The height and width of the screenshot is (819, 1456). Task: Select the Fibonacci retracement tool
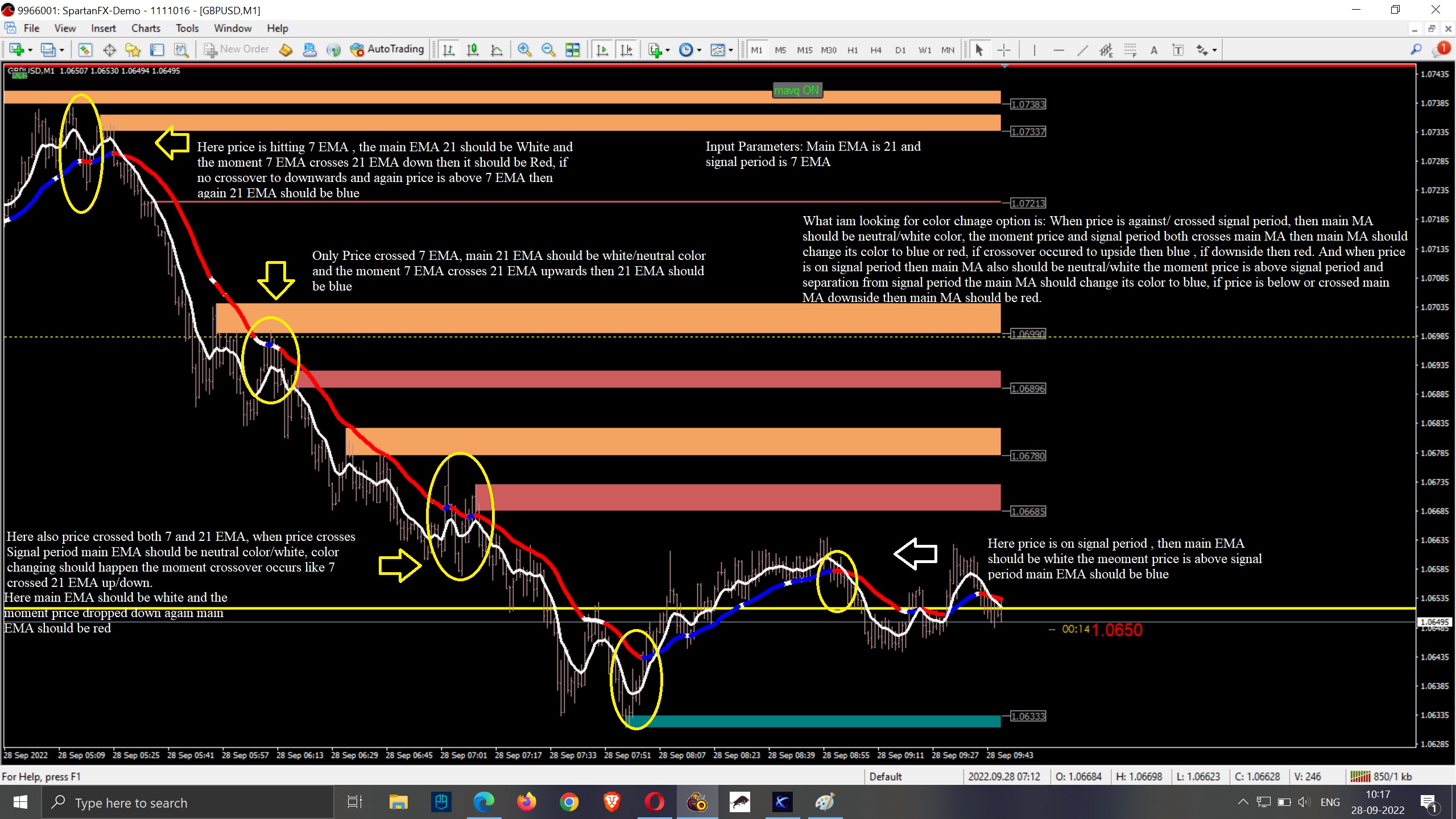[x=1130, y=50]
